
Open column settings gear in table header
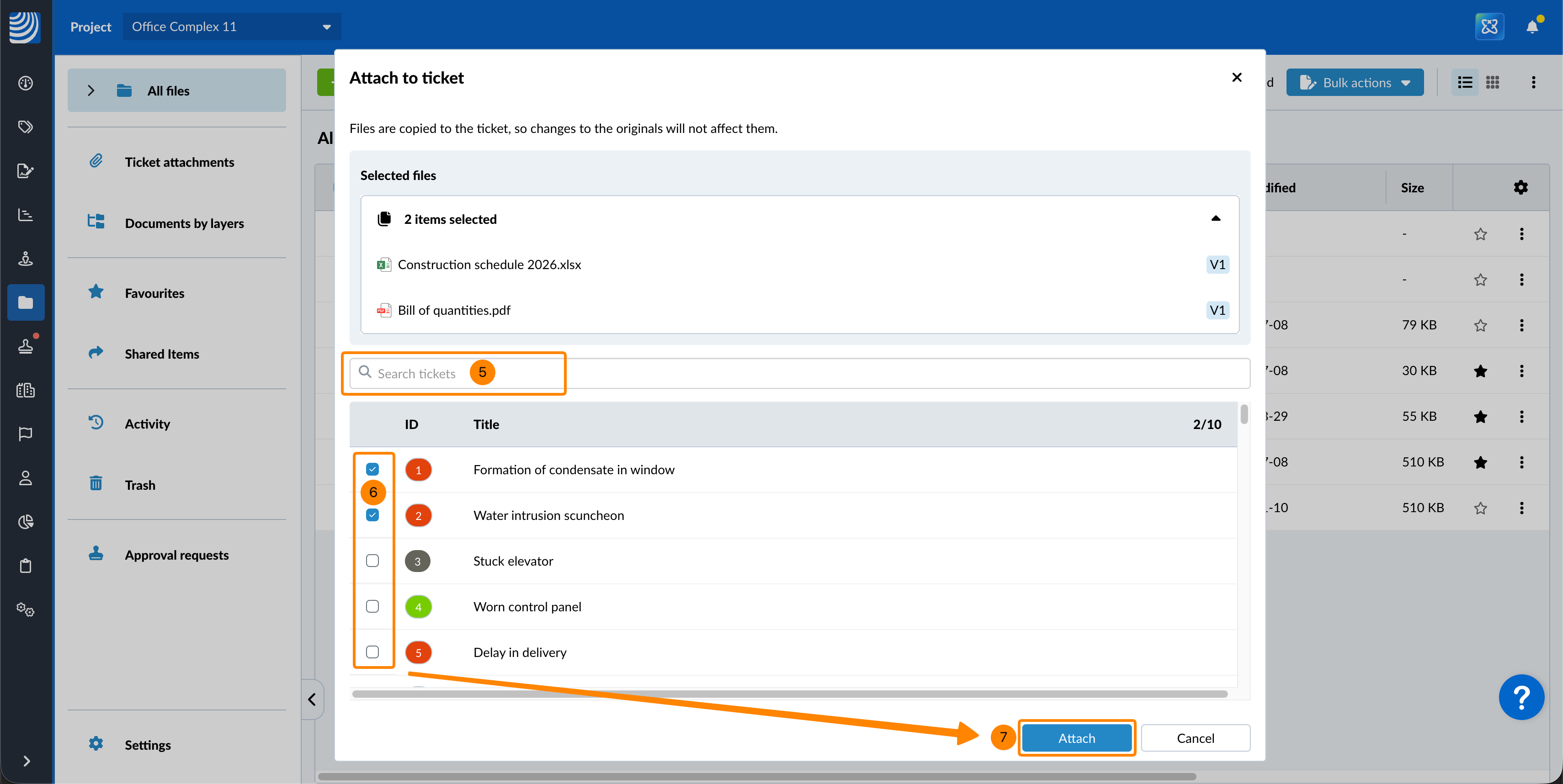(x=1520, y=187)
